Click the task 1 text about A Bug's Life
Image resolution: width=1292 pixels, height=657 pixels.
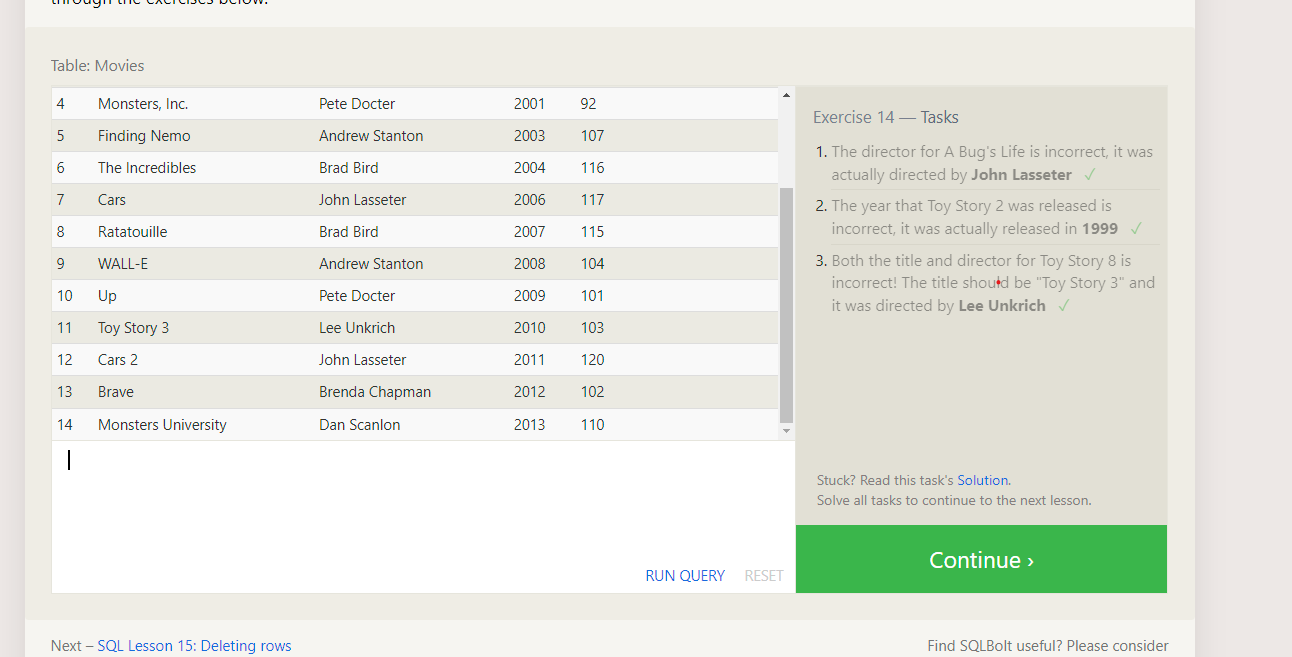(992, 163)
